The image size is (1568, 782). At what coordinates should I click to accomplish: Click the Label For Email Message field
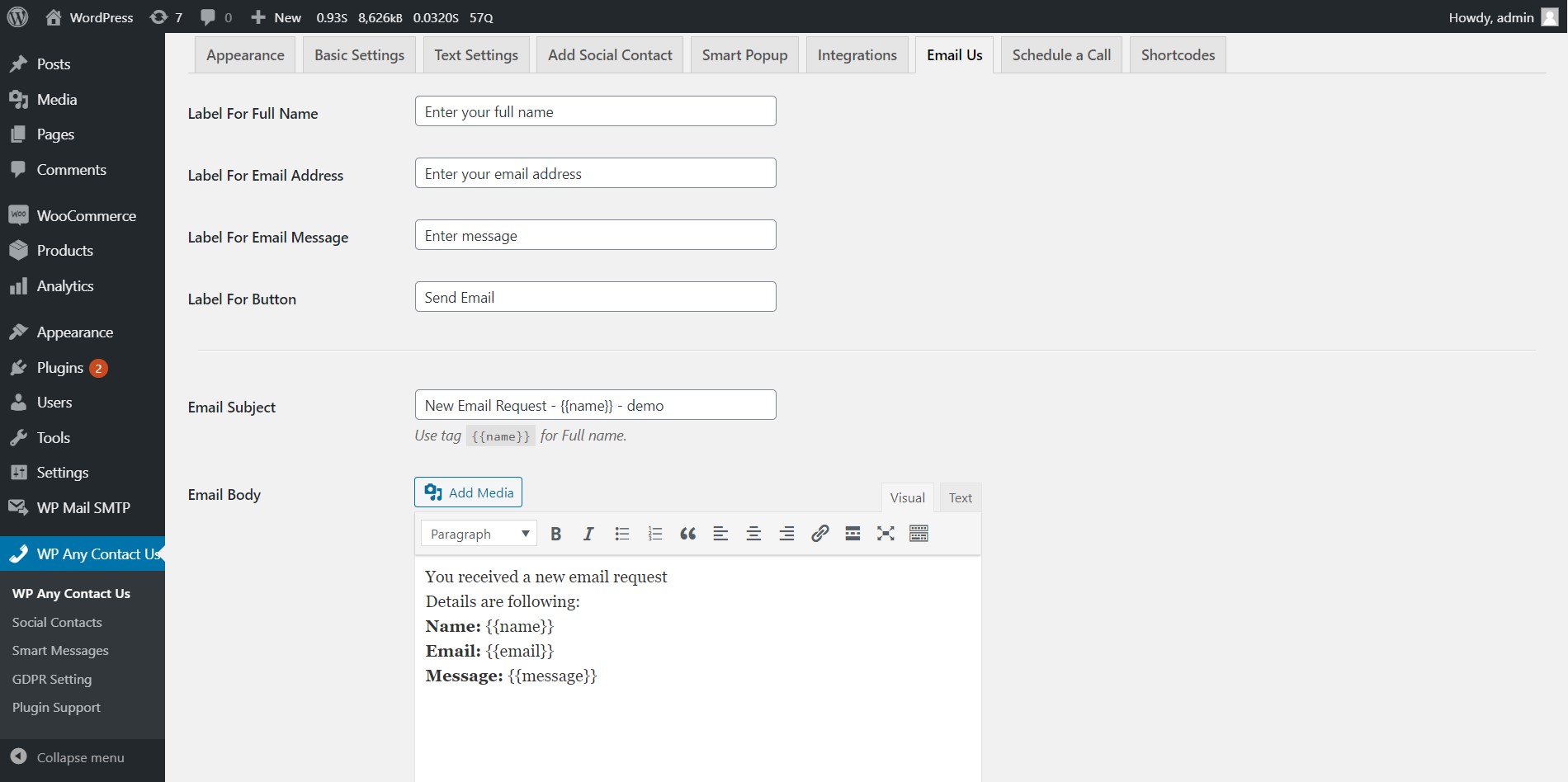click(x=595, y=235)
